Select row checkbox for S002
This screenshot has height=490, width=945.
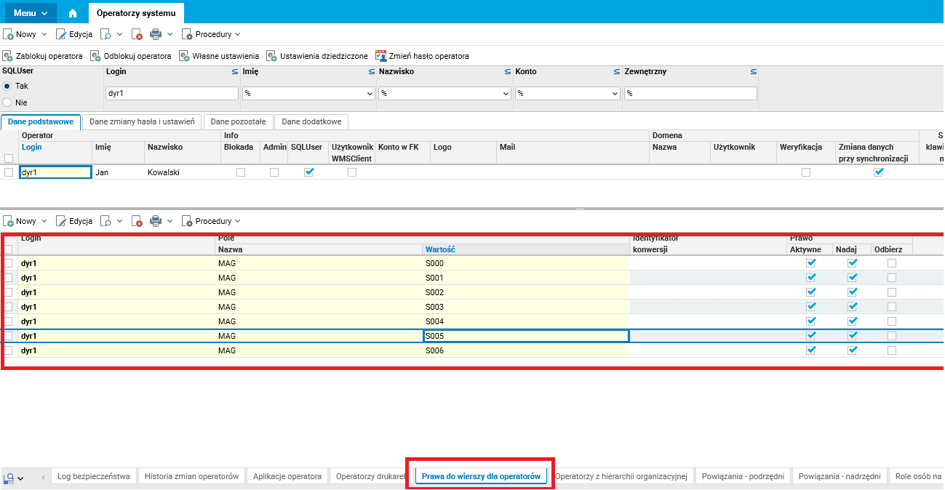point(8,292)
